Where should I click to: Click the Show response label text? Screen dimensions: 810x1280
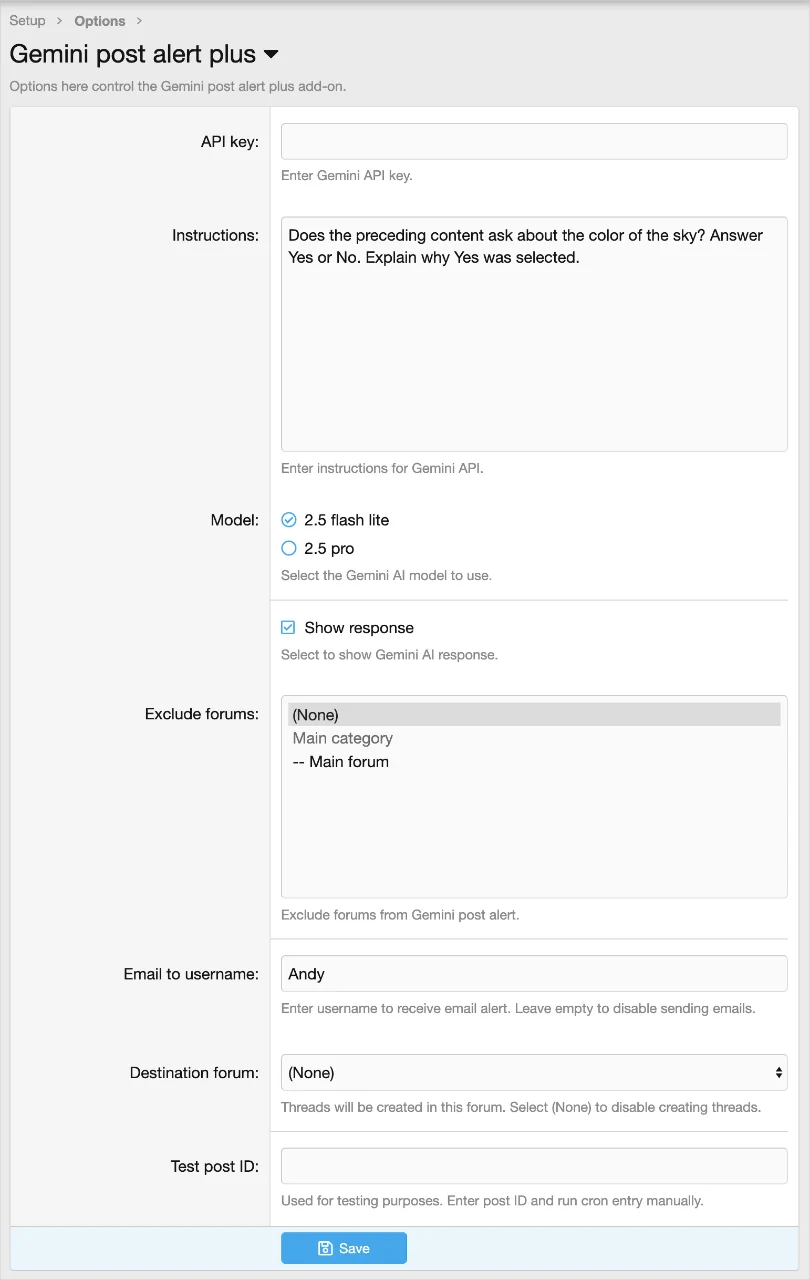click(359, 628)
